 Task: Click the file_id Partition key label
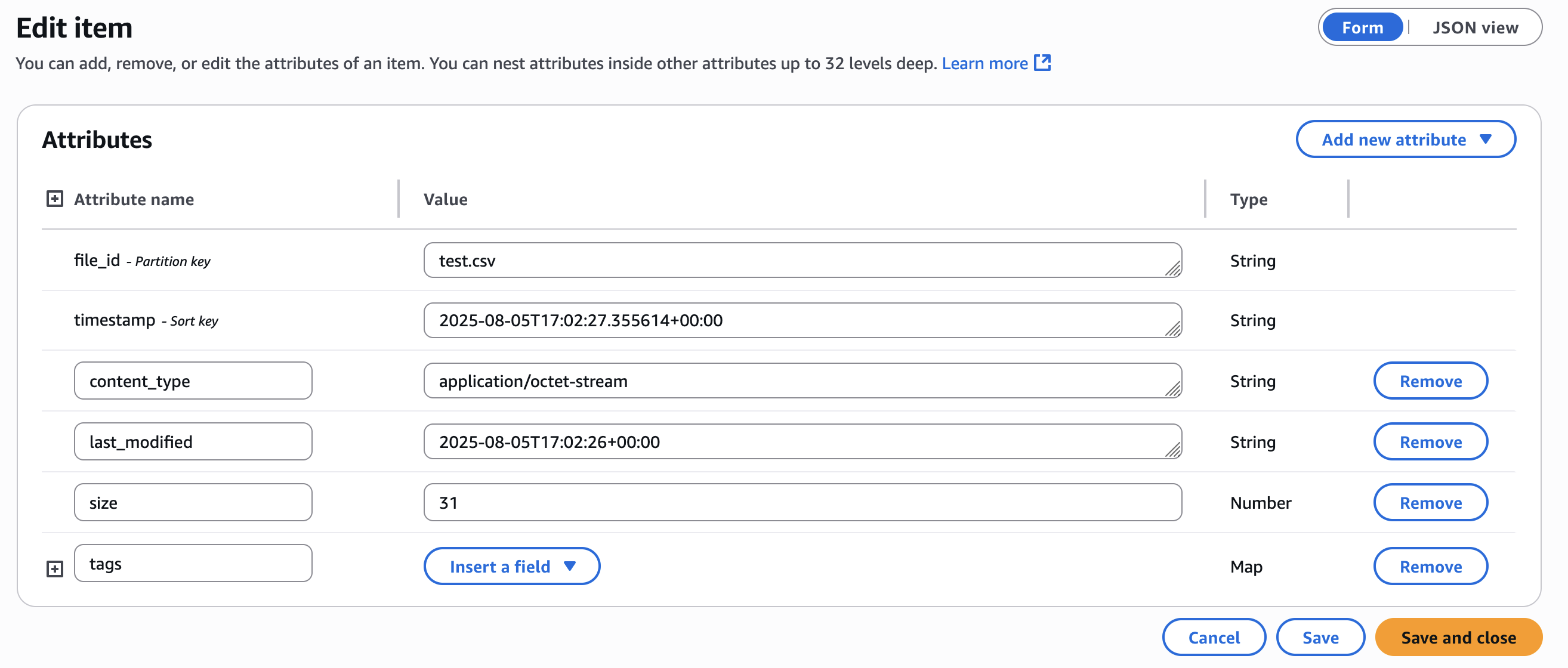pyautogui.click(x=142, y=261)
